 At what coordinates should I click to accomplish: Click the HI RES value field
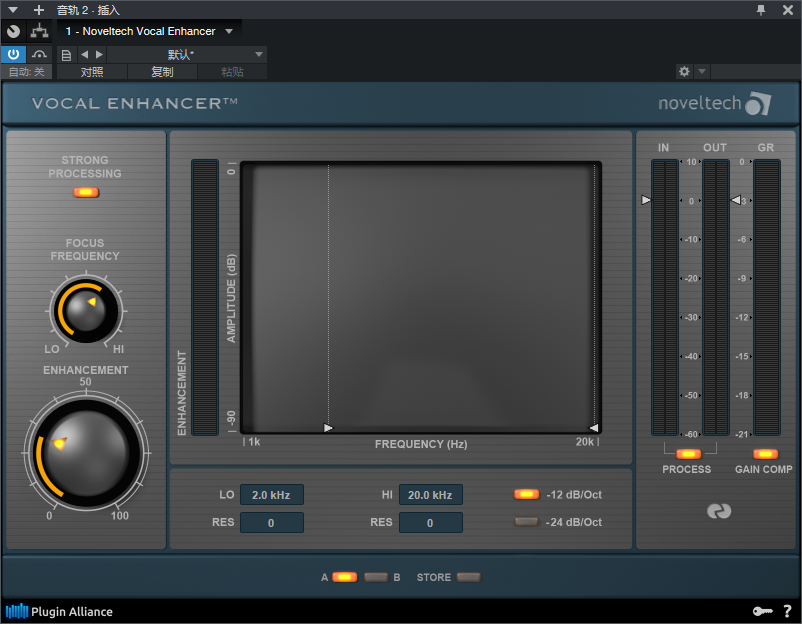(431, 523)
